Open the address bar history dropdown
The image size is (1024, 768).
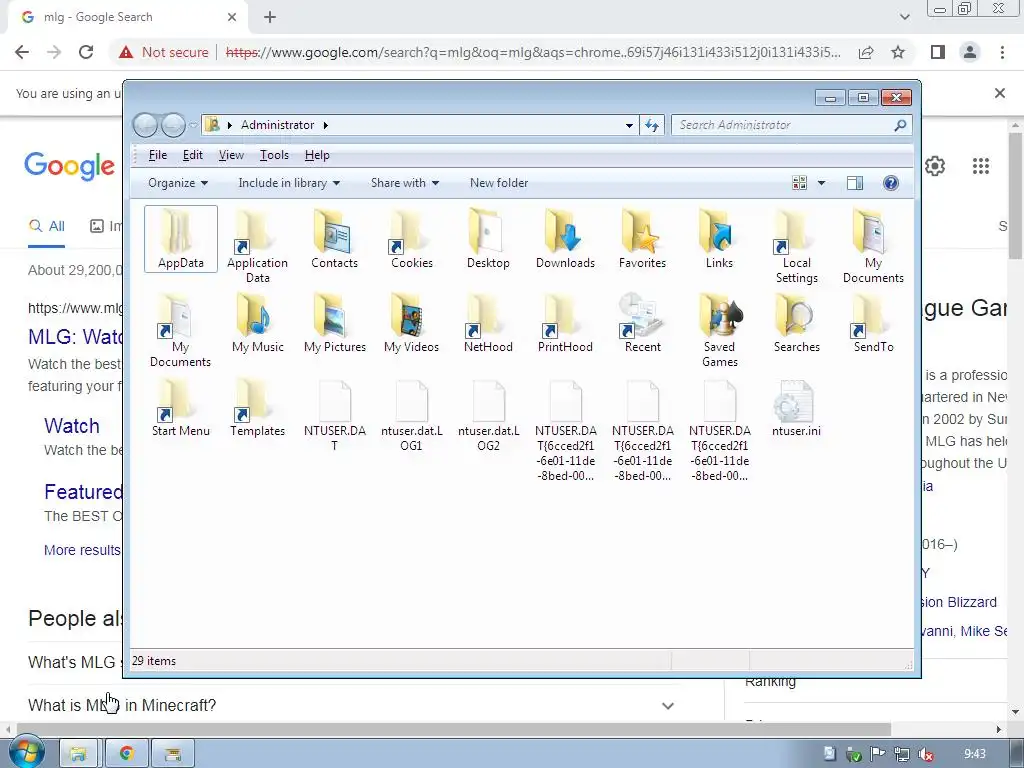tap(629, 125)
